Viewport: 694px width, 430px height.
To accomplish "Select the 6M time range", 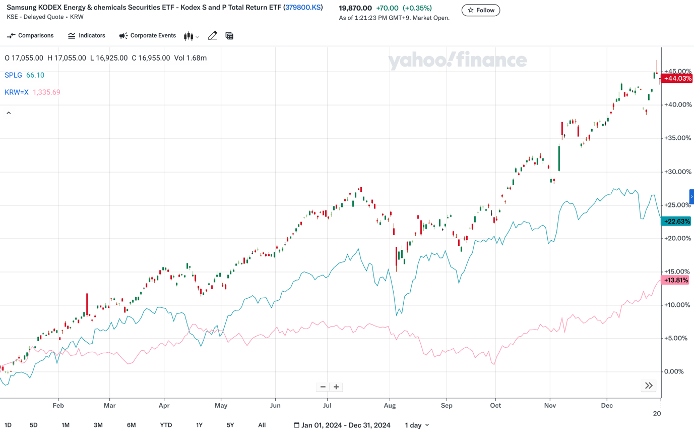I will pyautogui.click(x=131, y=425).
